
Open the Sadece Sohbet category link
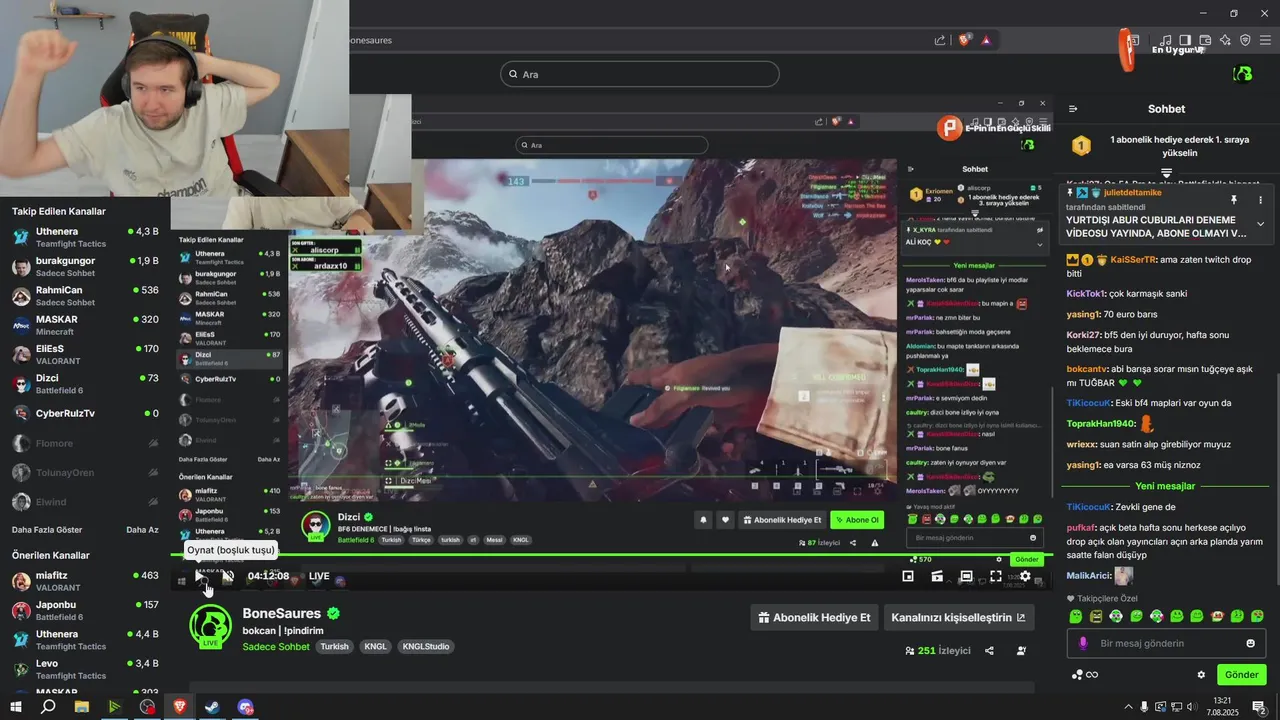point(276,647)
